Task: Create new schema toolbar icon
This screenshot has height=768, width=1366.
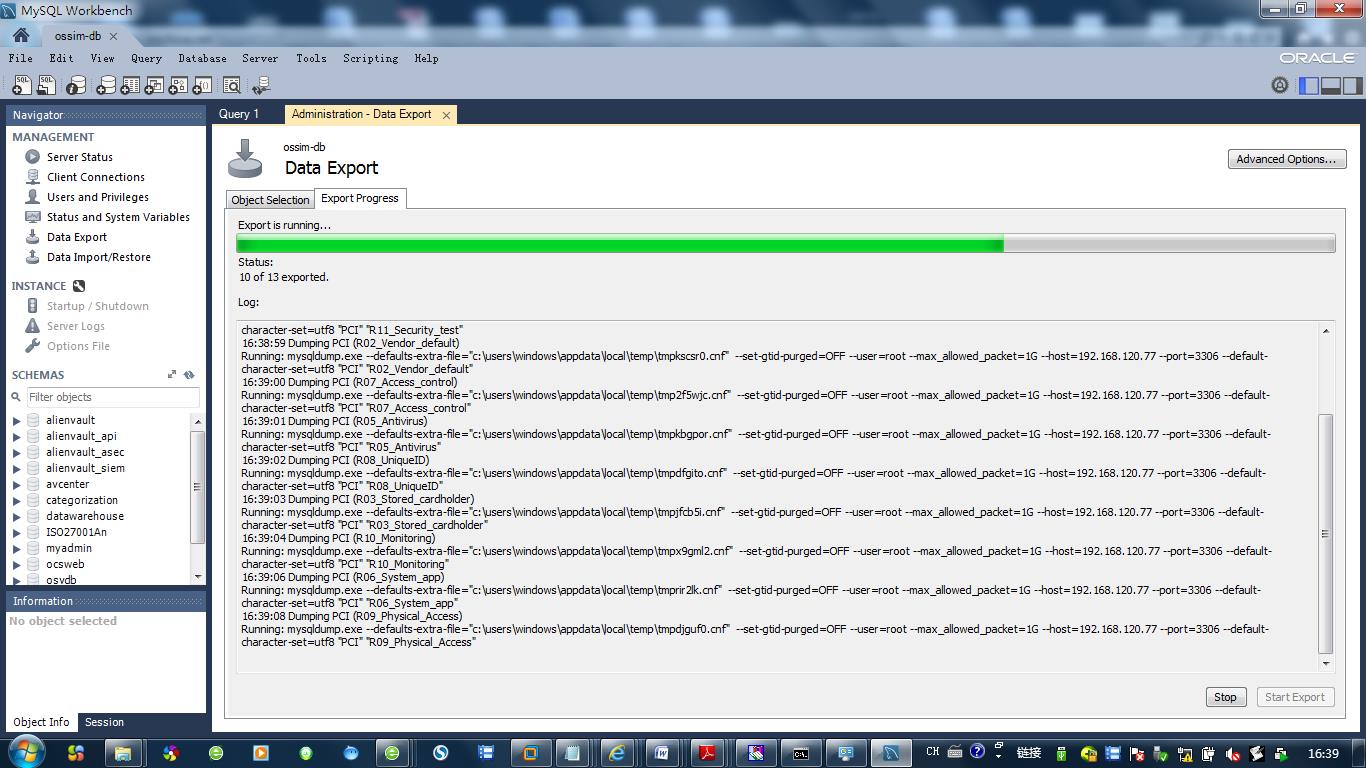Action: [105, 86]
